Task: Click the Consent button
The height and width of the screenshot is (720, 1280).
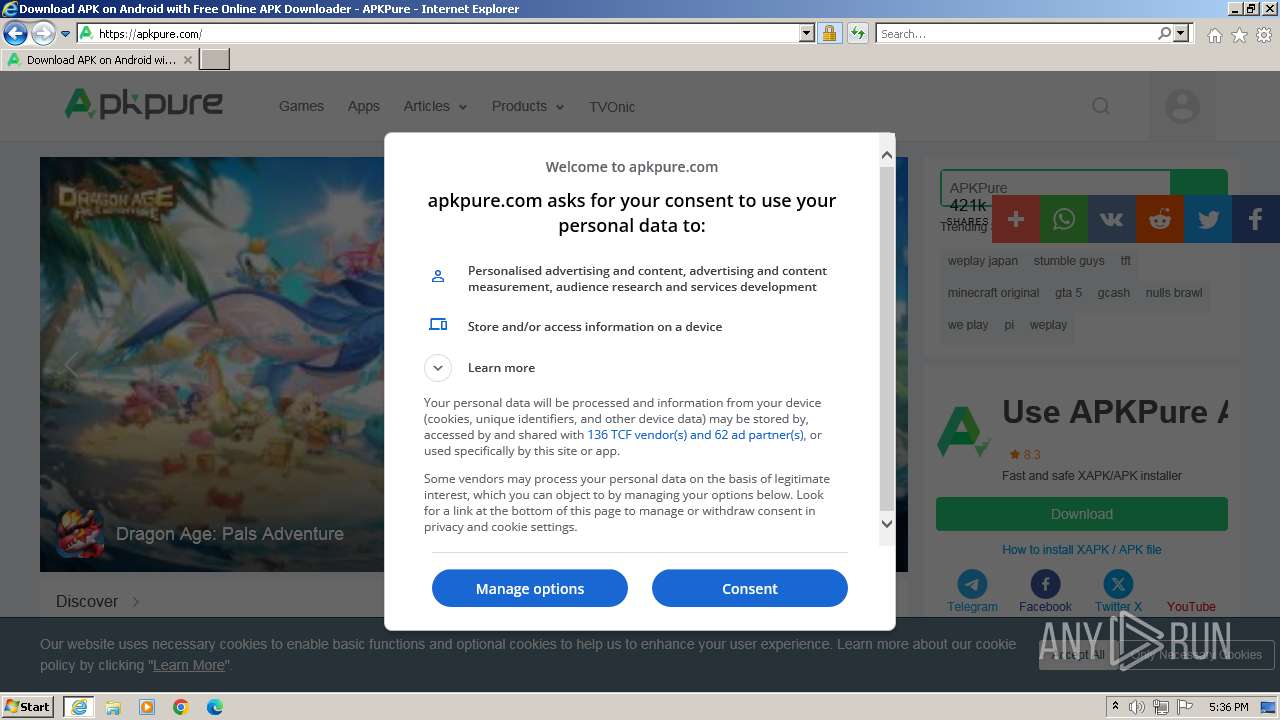Action: point(750,588)
